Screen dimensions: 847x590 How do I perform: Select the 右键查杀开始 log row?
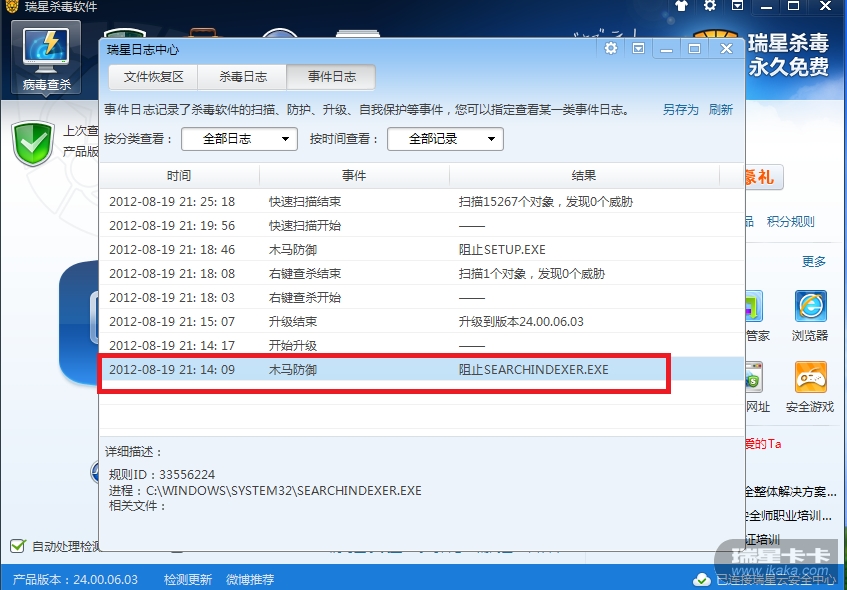tap(421, 298)
